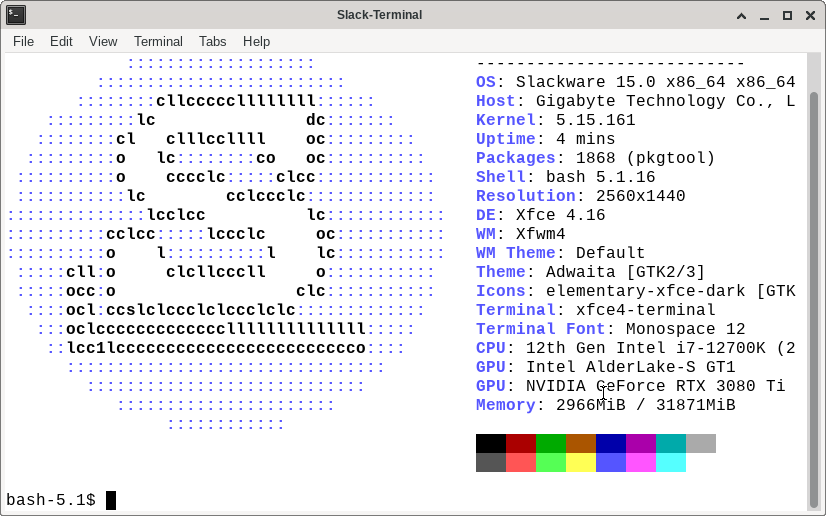Click the teal color block
This screenshot has height=516, width=826.
[x=671, y=443]
